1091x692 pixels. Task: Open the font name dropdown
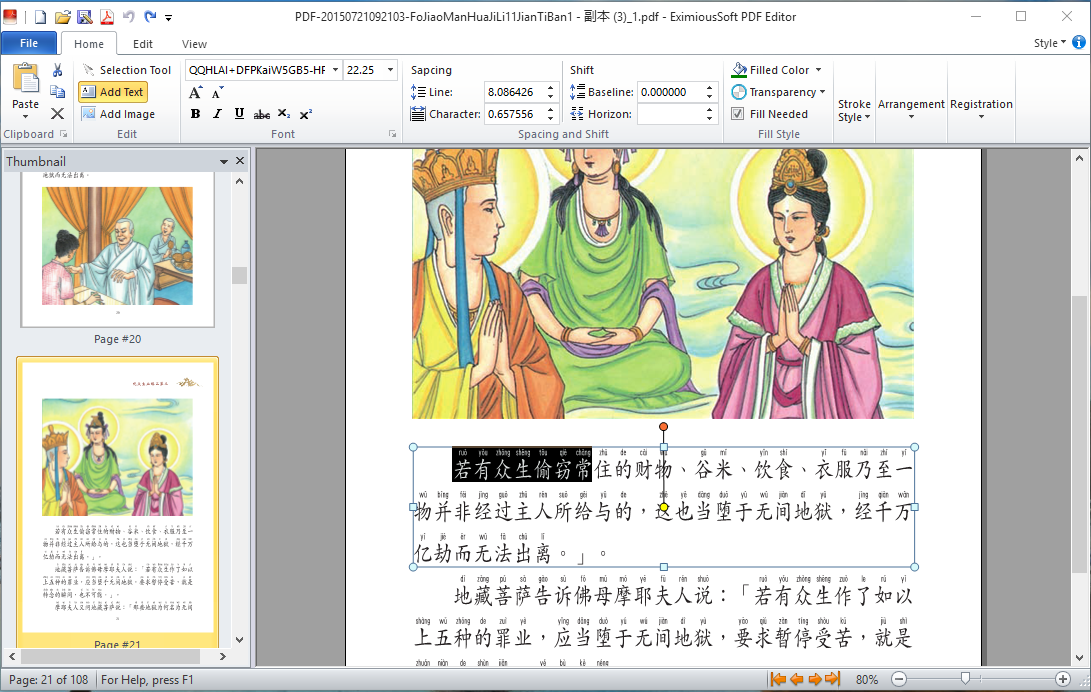coord(333,70)
